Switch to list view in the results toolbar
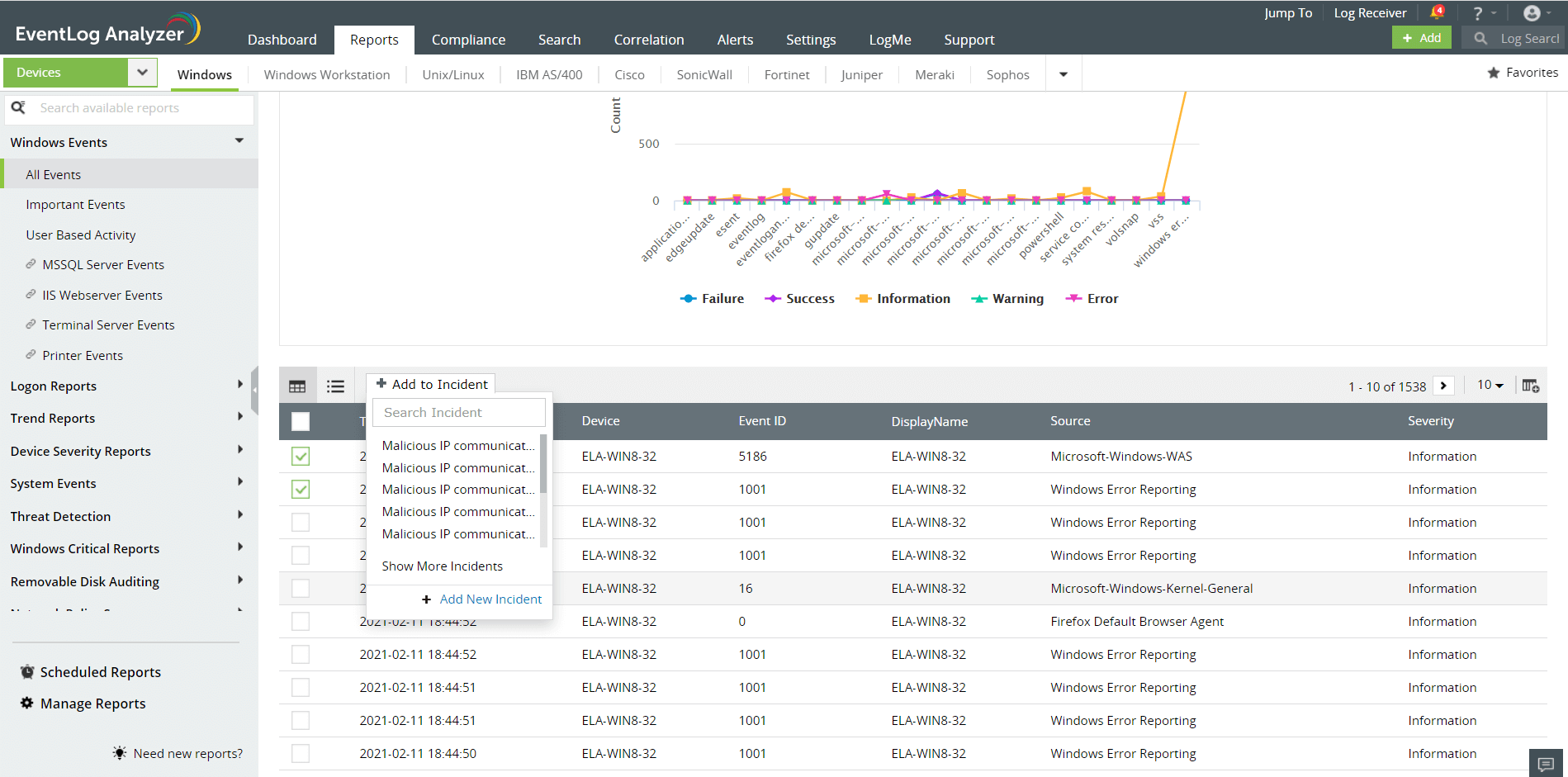Viewport: 1568px width, 777px height. point(335,385)
